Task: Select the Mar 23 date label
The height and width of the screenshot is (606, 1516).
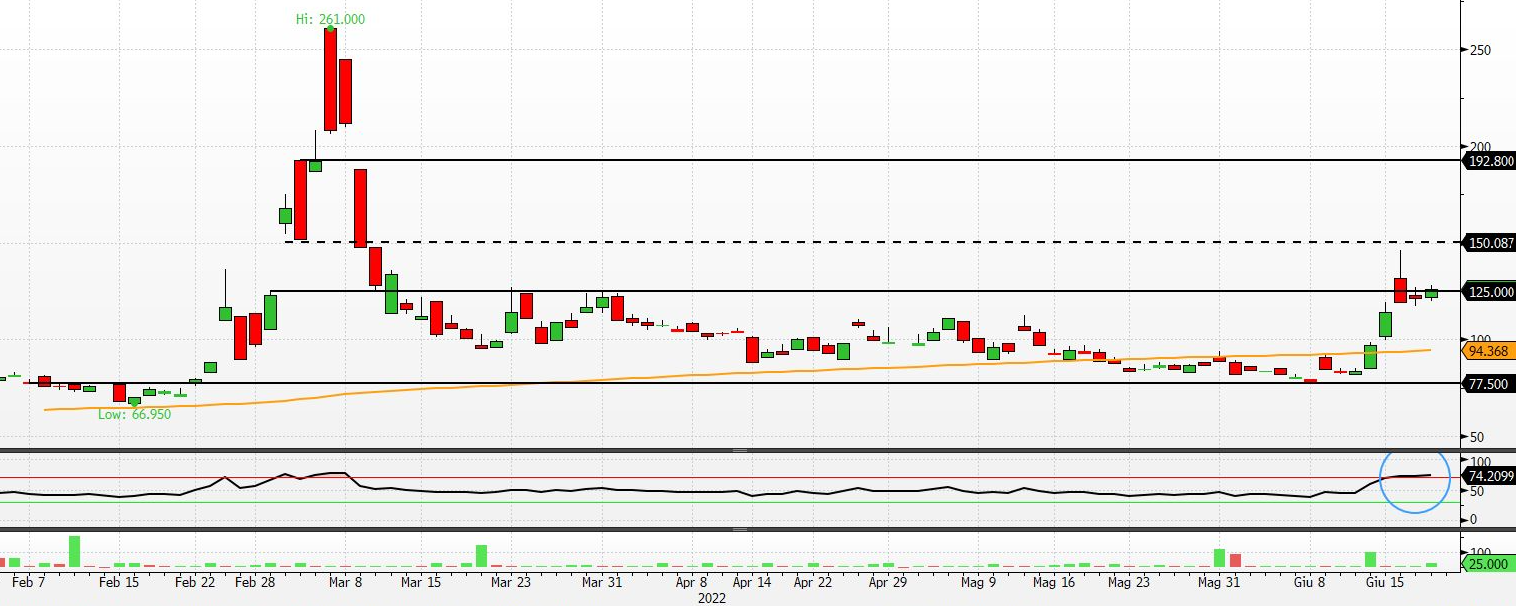Action: (x=511, y=582)
